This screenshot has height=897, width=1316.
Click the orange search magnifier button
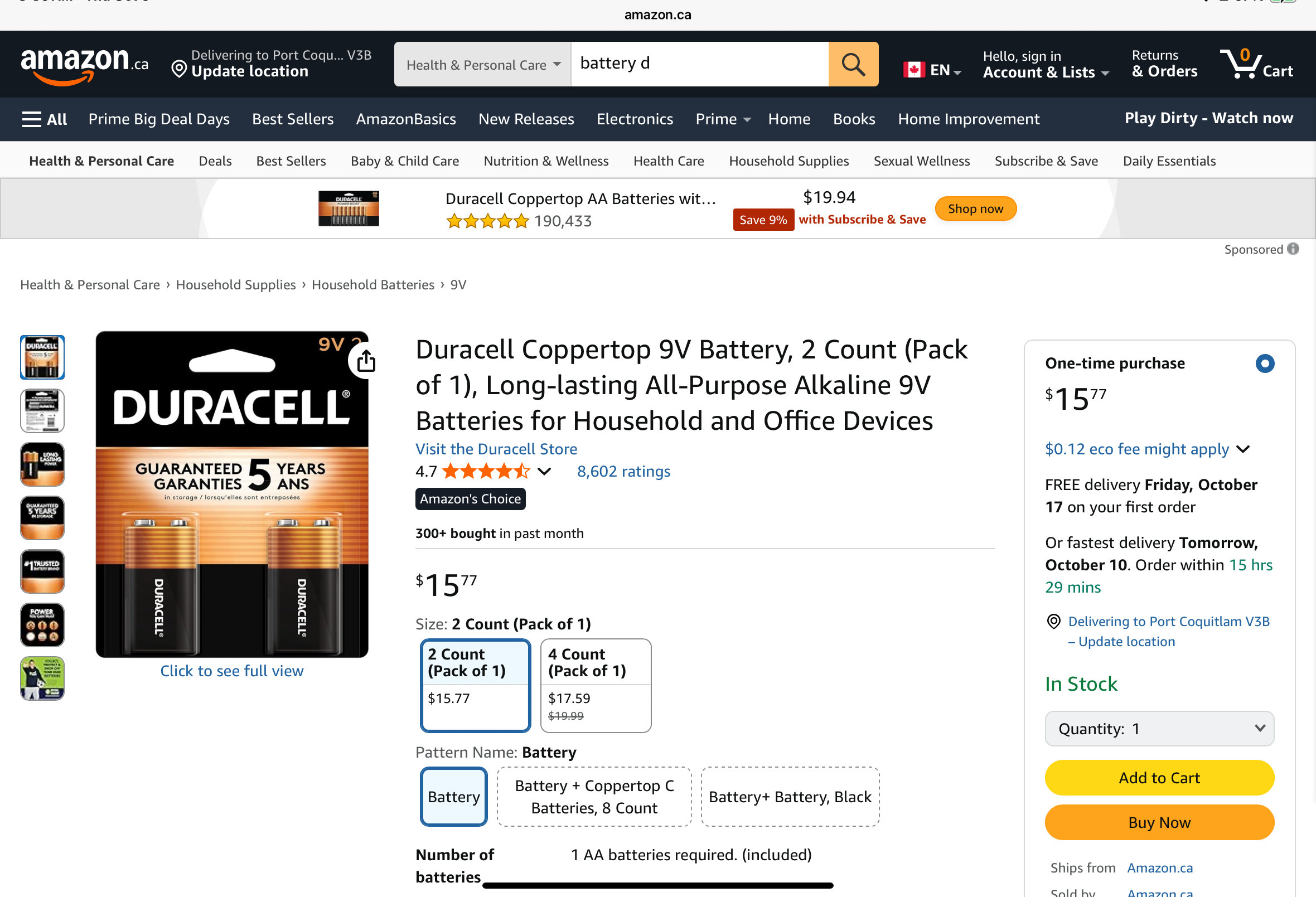tap(853, 64)
